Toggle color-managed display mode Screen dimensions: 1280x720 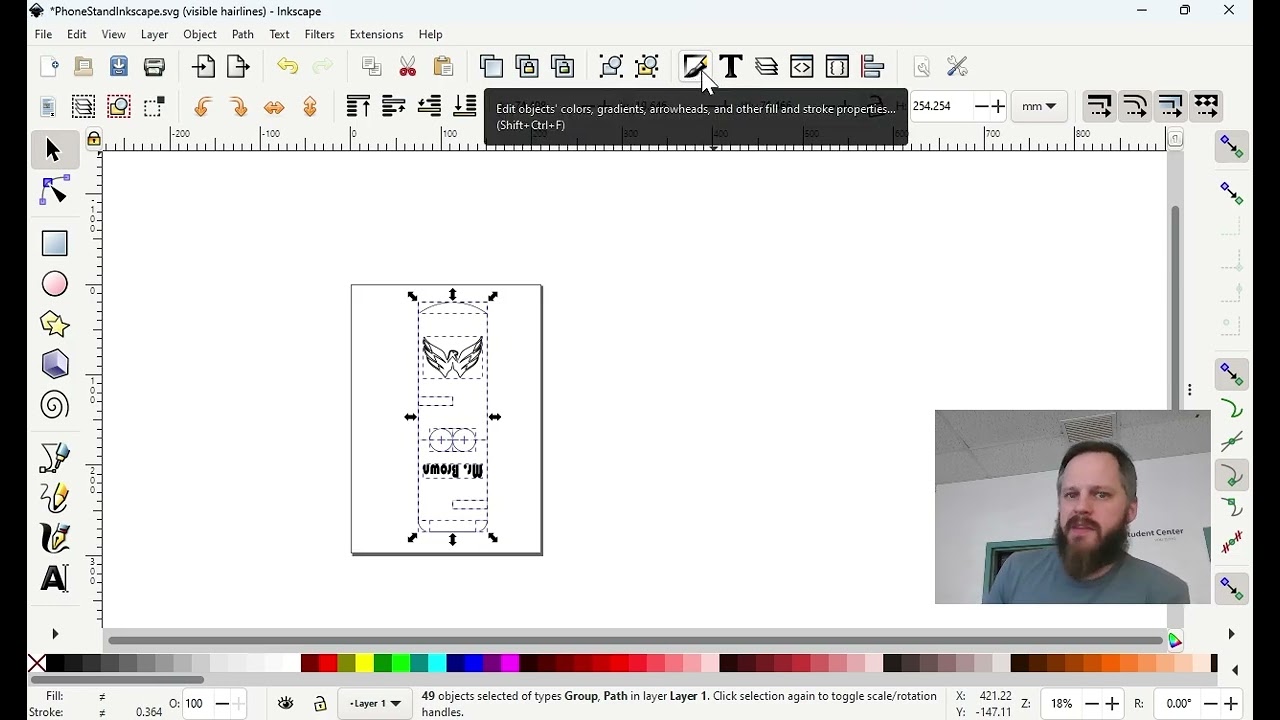click(x=1176, y=642)
